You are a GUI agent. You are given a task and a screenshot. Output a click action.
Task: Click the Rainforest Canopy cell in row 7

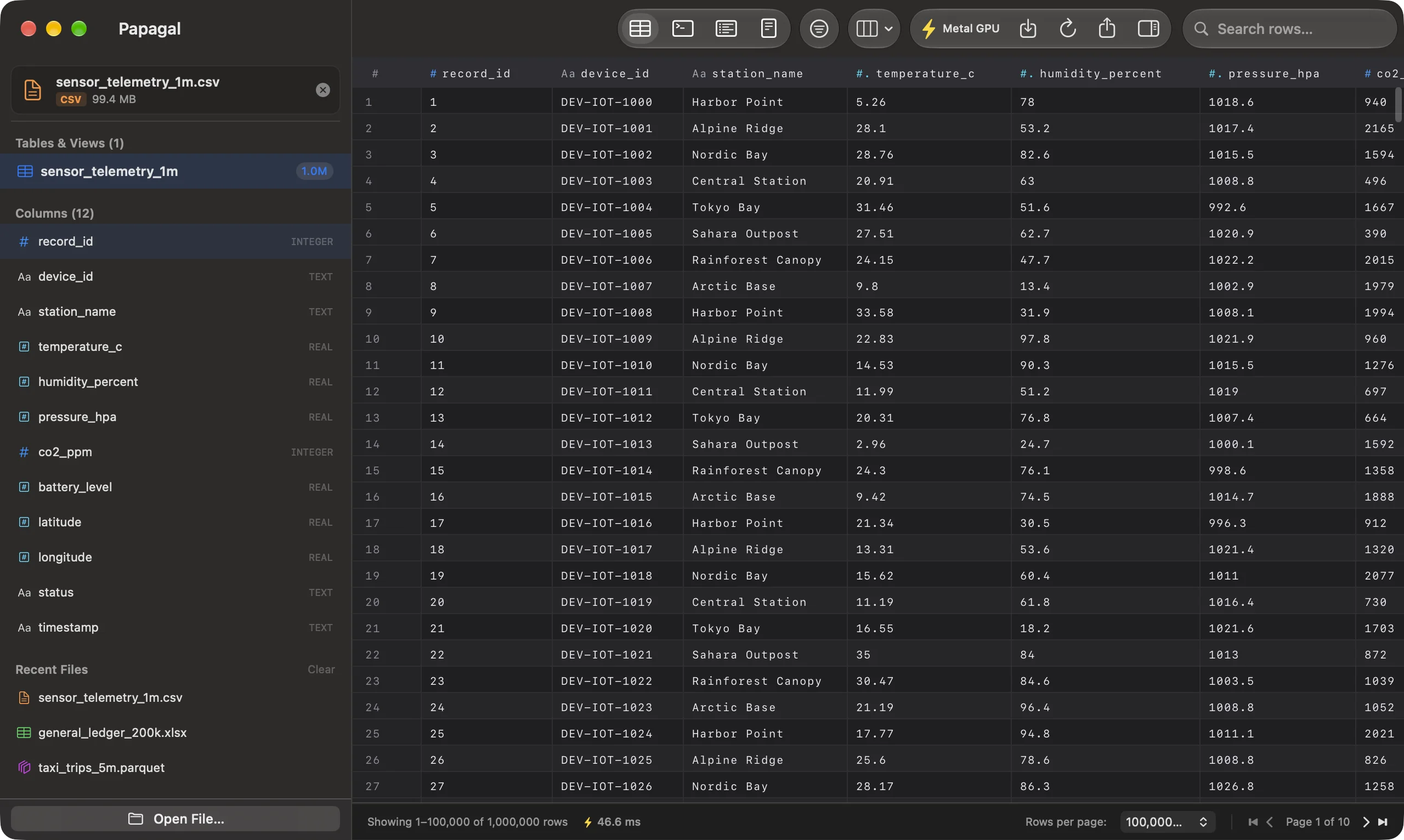click(765, 260)
